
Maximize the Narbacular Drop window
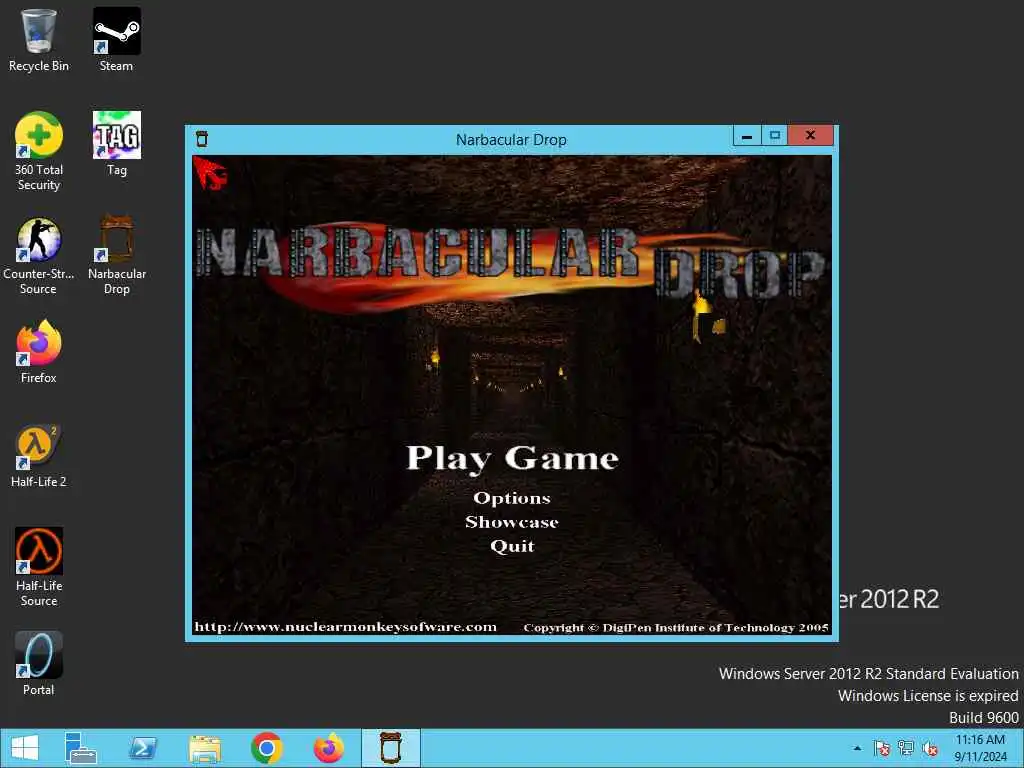775,136
